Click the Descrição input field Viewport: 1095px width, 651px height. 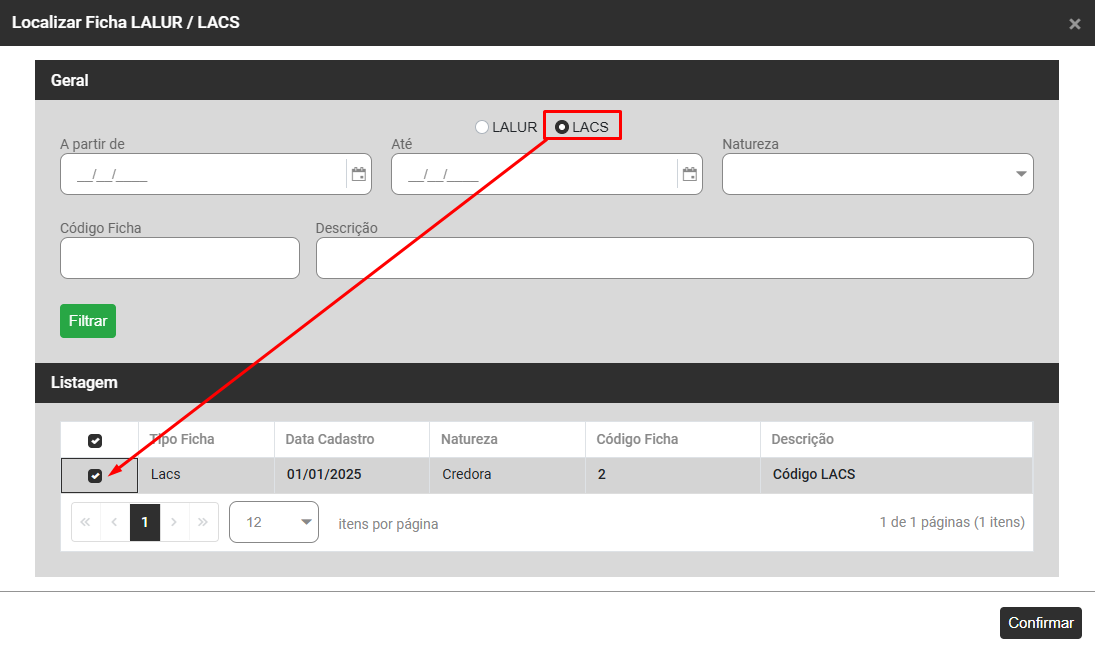pos(675,258)
